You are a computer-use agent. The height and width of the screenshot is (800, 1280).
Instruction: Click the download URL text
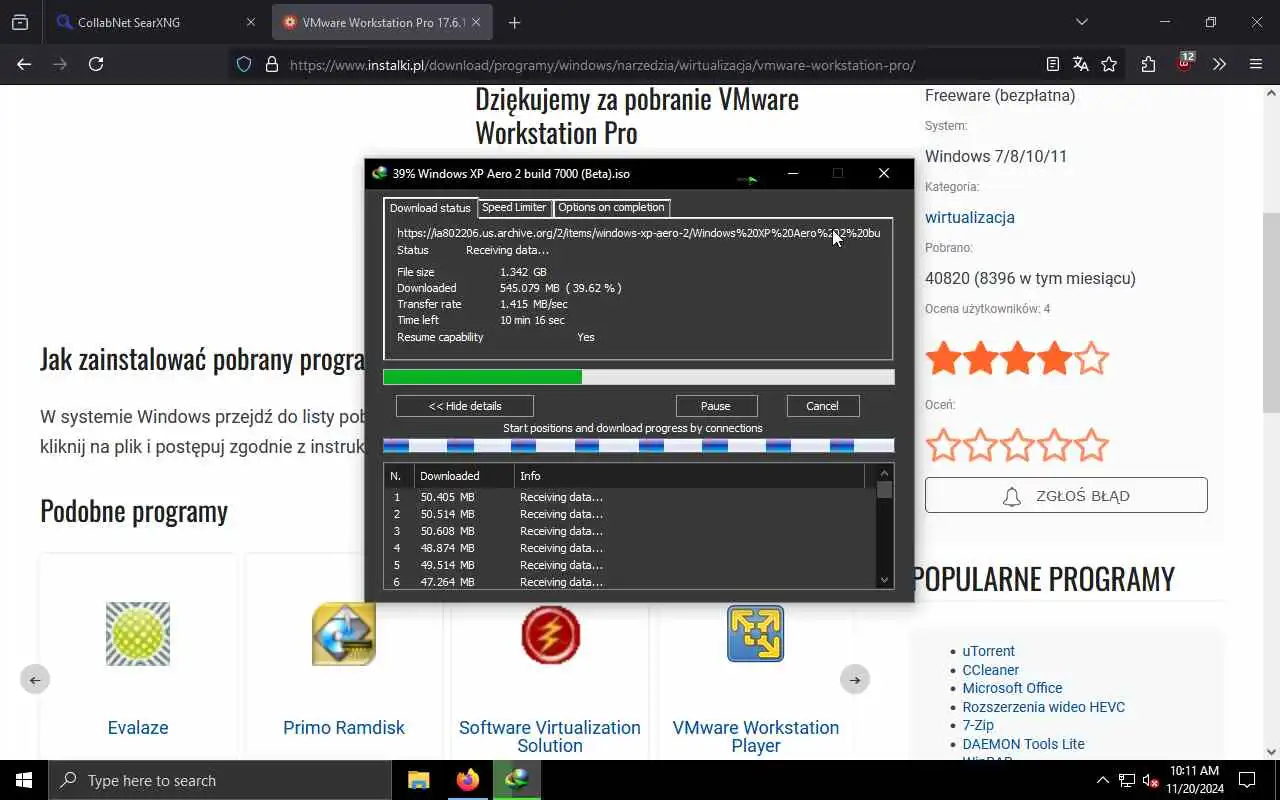point(638,233)
